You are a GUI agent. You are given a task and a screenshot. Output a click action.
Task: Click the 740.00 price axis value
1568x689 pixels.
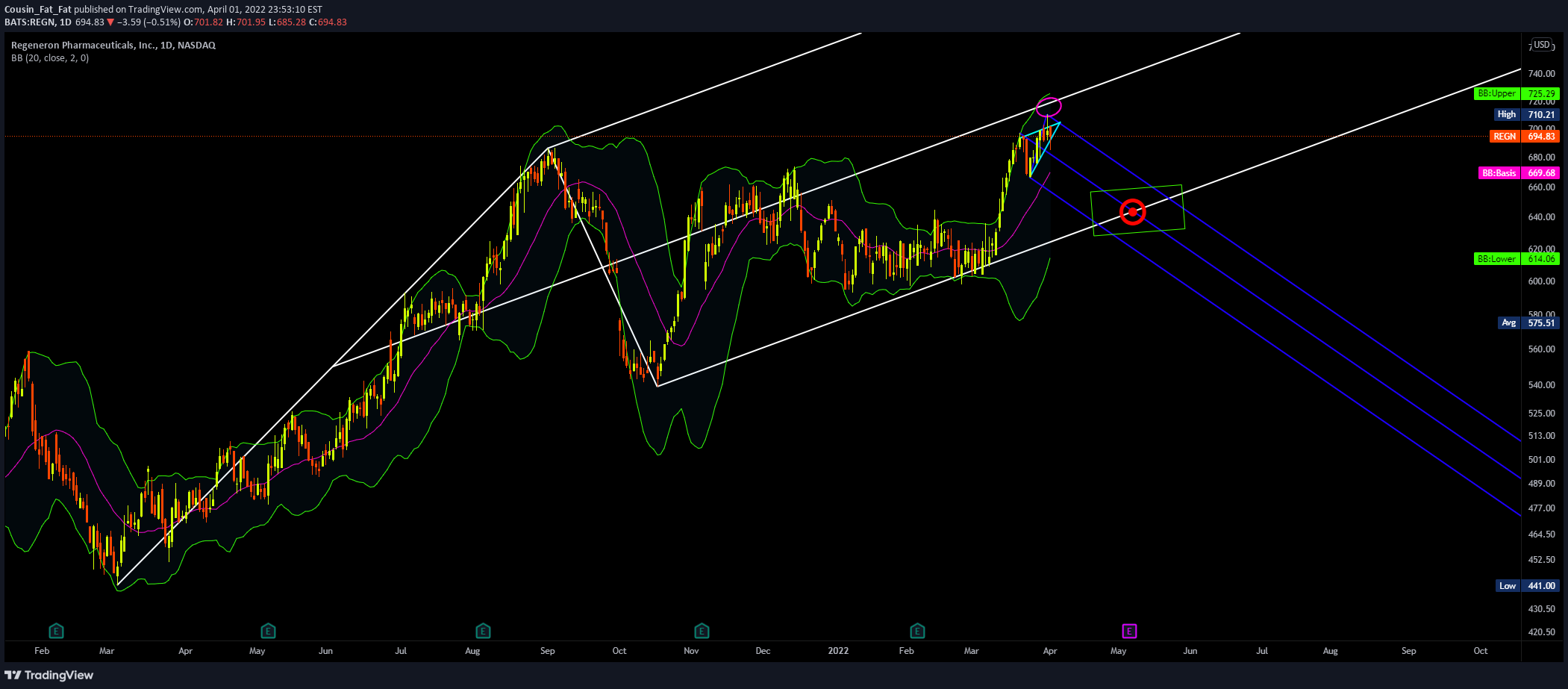click(1542, 74)
